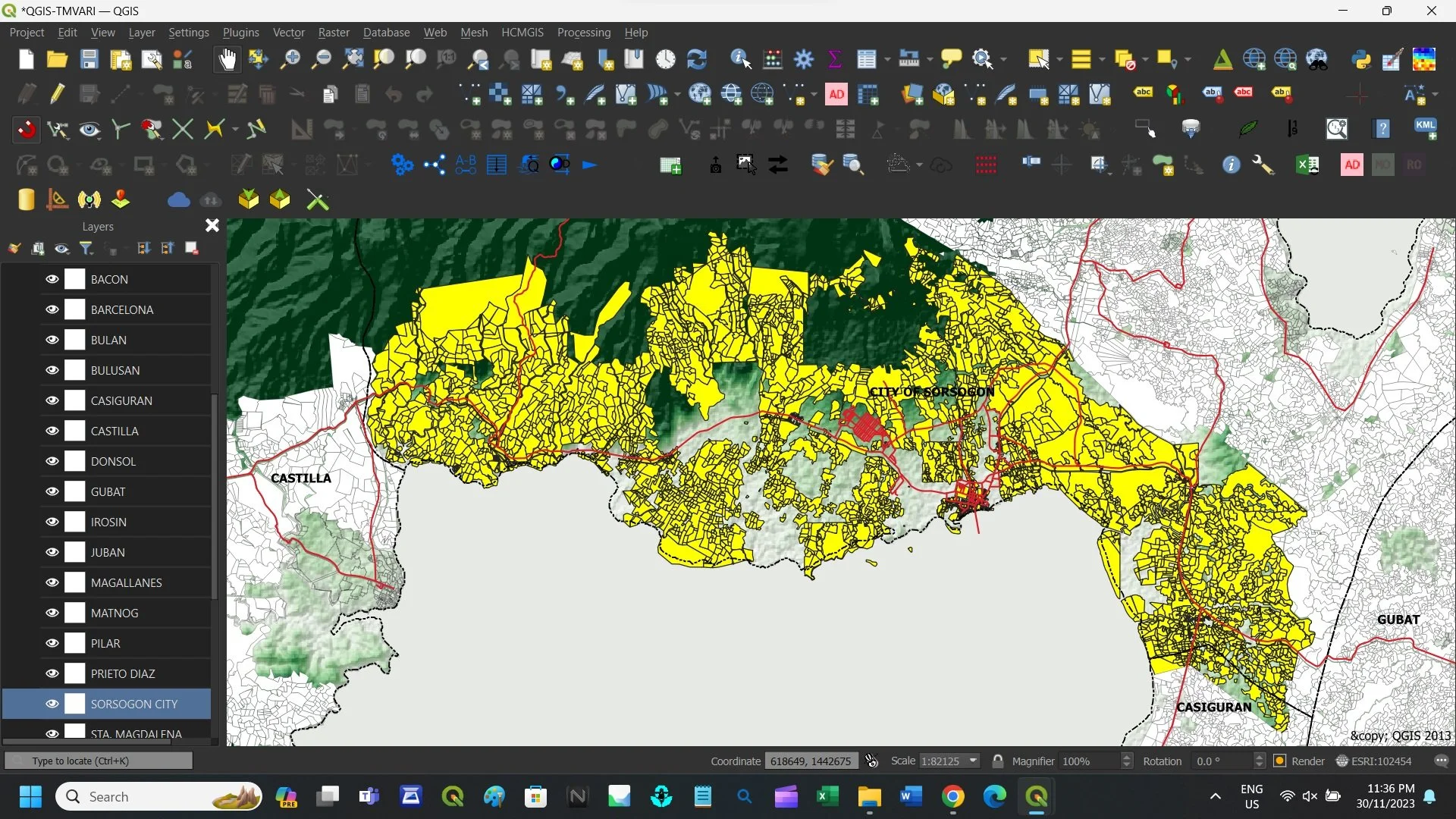Image resolution: width=1456 pixels, height=819 pixels.
Task: Click the Refresh map icon
Action: tap(696, 59)
